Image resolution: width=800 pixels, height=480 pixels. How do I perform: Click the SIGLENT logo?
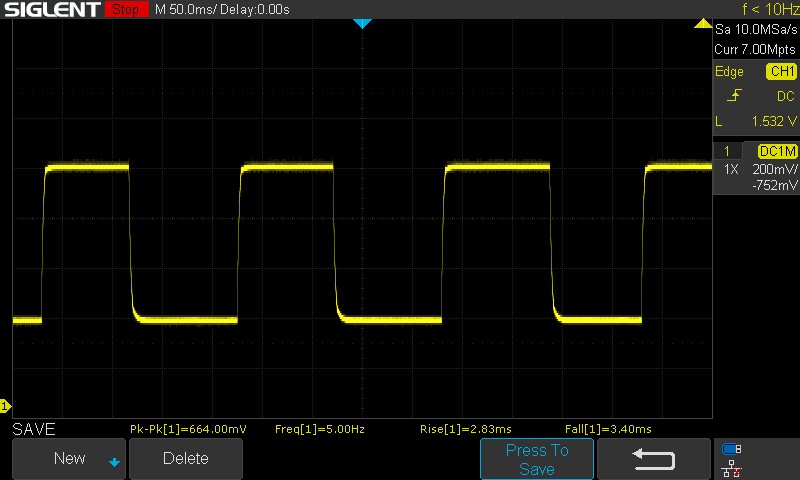52,9
